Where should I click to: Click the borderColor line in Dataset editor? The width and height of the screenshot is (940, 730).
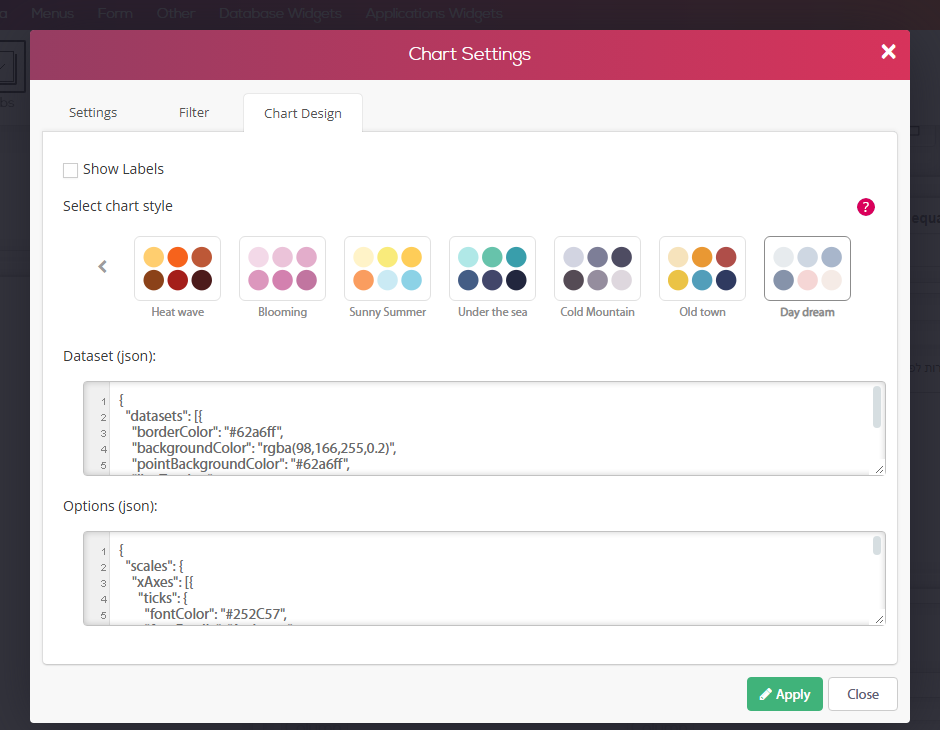207,432
